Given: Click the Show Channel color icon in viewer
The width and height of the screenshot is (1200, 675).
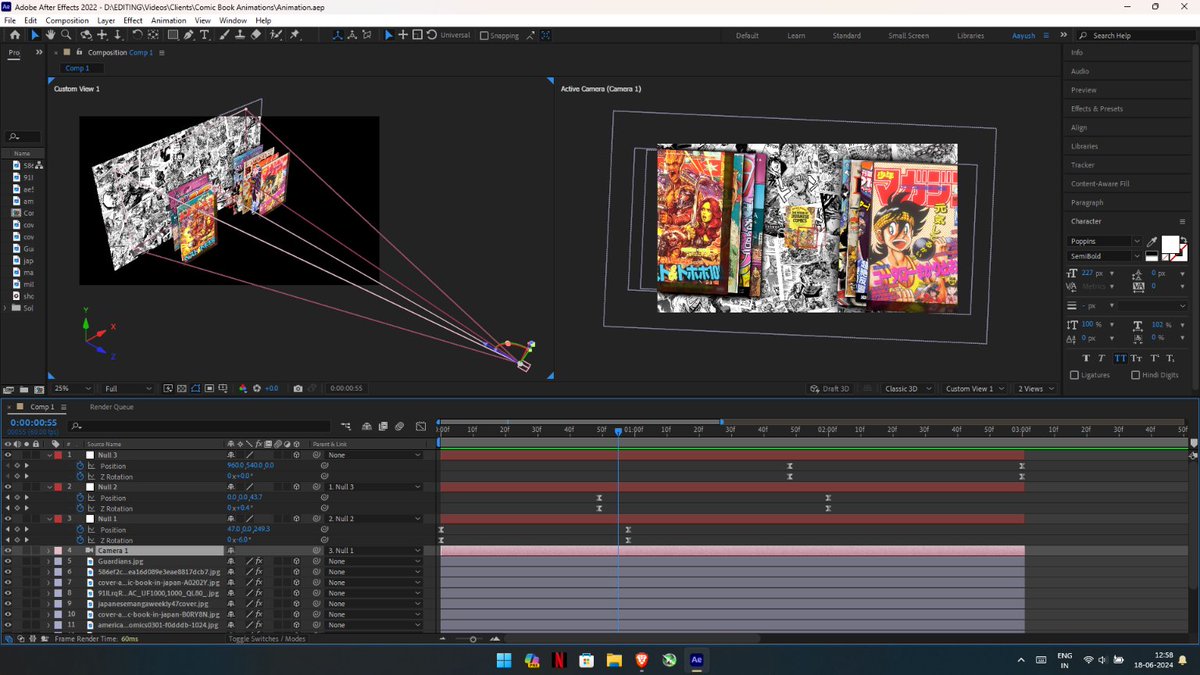Looking at the screenshot, I should (x=243, y=388).
